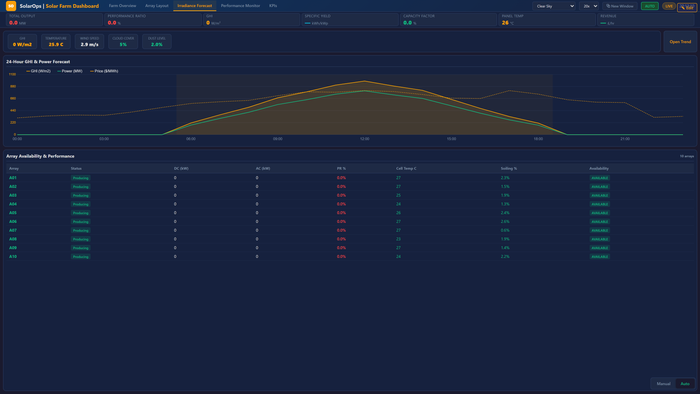Switch to Manual mode
This screenshot has width=700, height=394.
click(x=663, y=384)
